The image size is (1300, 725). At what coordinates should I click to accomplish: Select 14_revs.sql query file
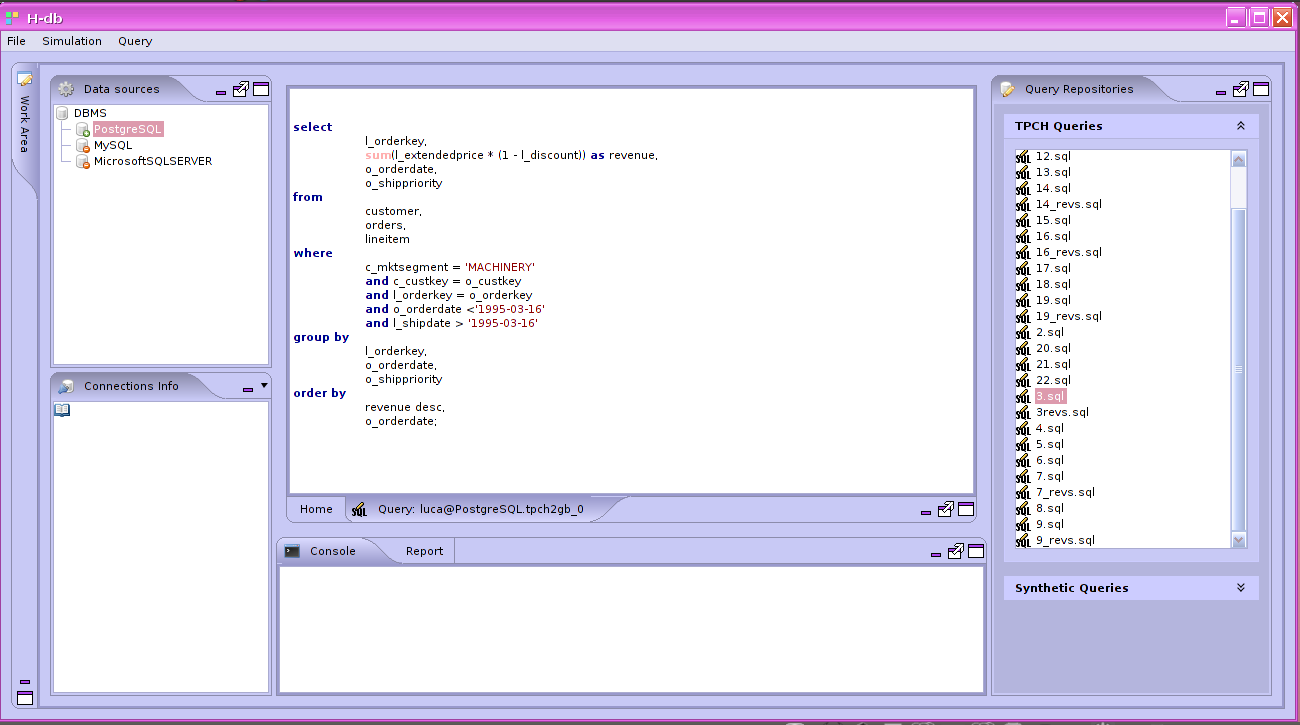1069,204
